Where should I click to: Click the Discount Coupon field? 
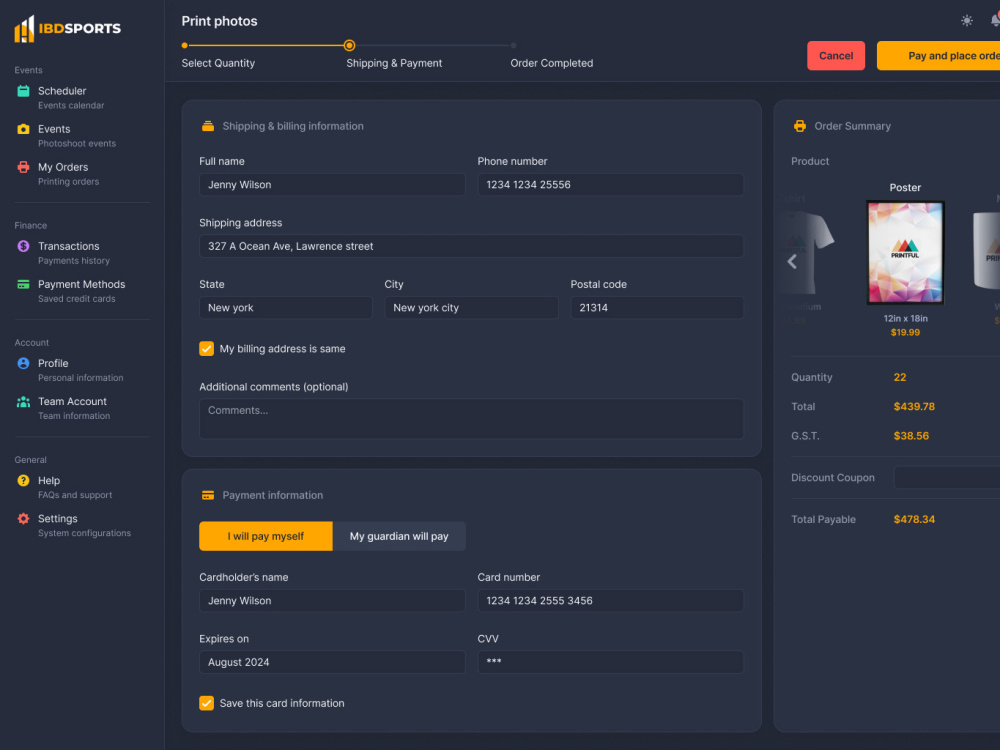[x=947, y=478]
